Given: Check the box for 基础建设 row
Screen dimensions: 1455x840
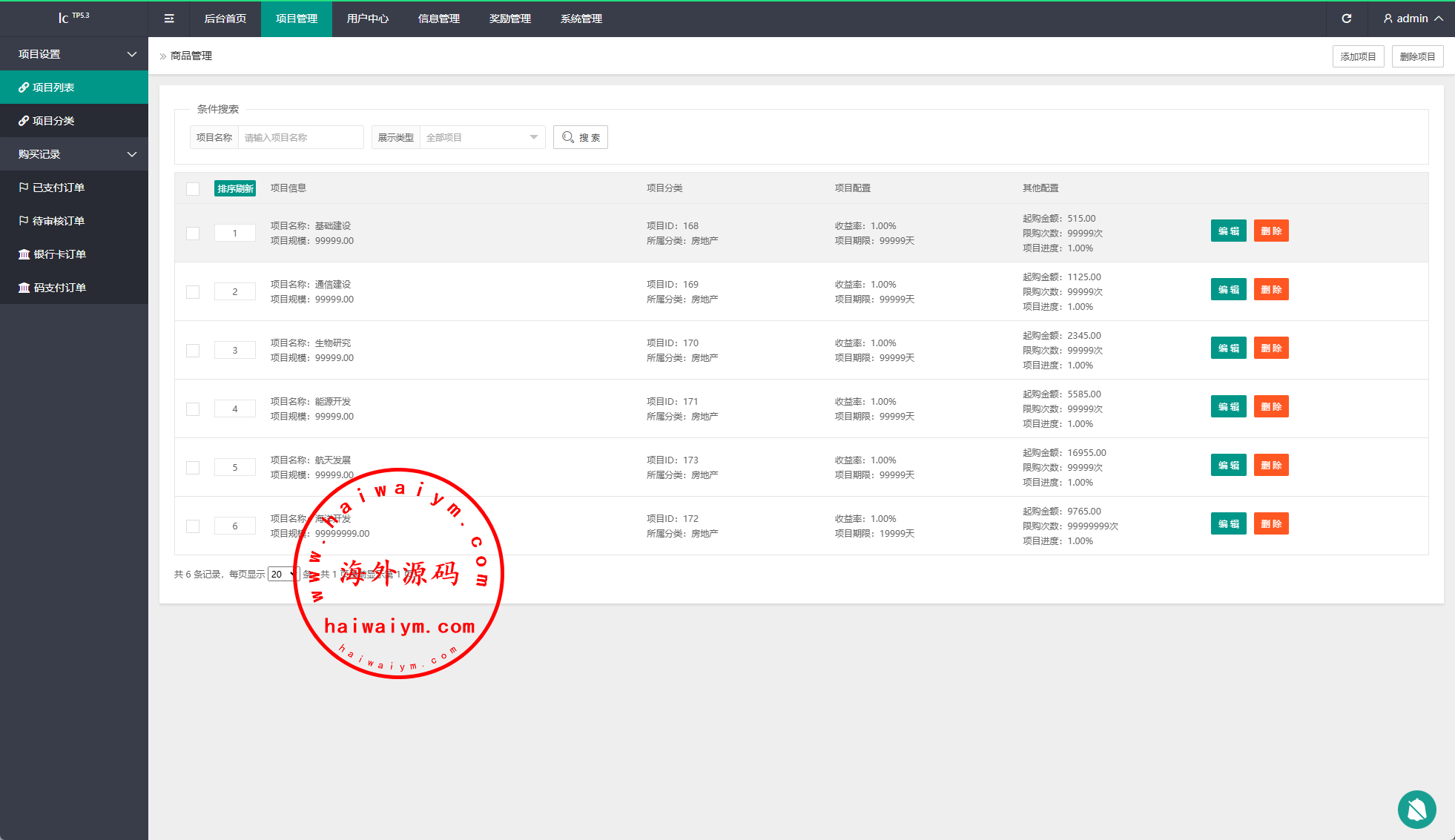Looking at the screenshot, I should click(x=193, y=233).
